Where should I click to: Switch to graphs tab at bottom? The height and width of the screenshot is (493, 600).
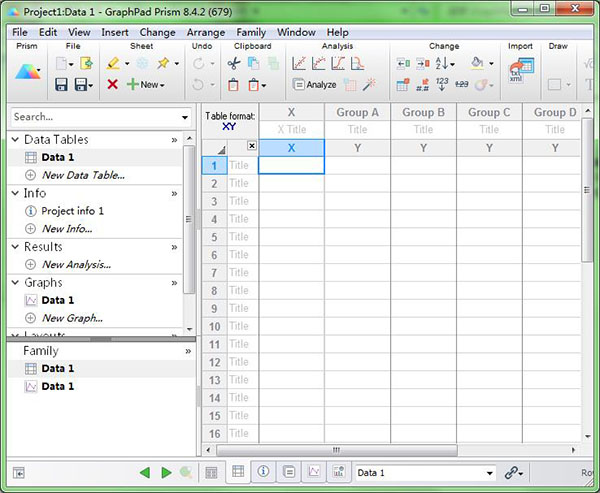click(314, 471)
